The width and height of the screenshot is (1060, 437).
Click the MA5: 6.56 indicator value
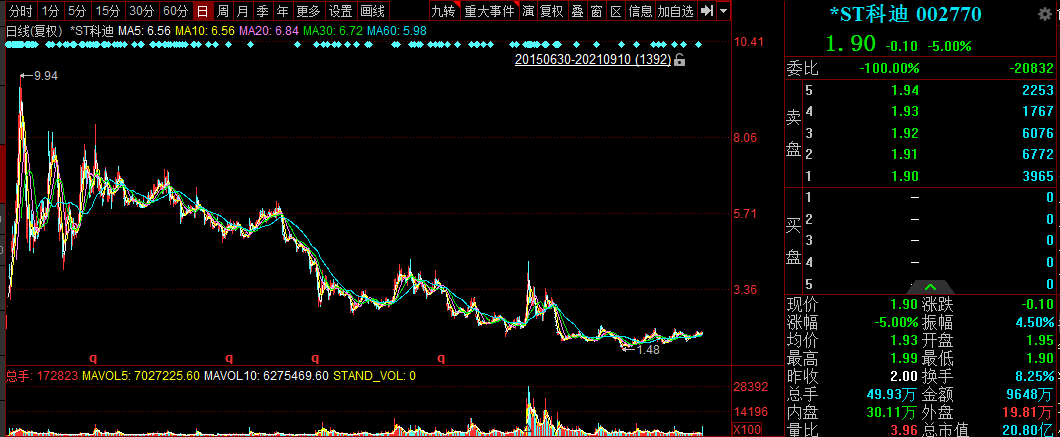(144, 30)
